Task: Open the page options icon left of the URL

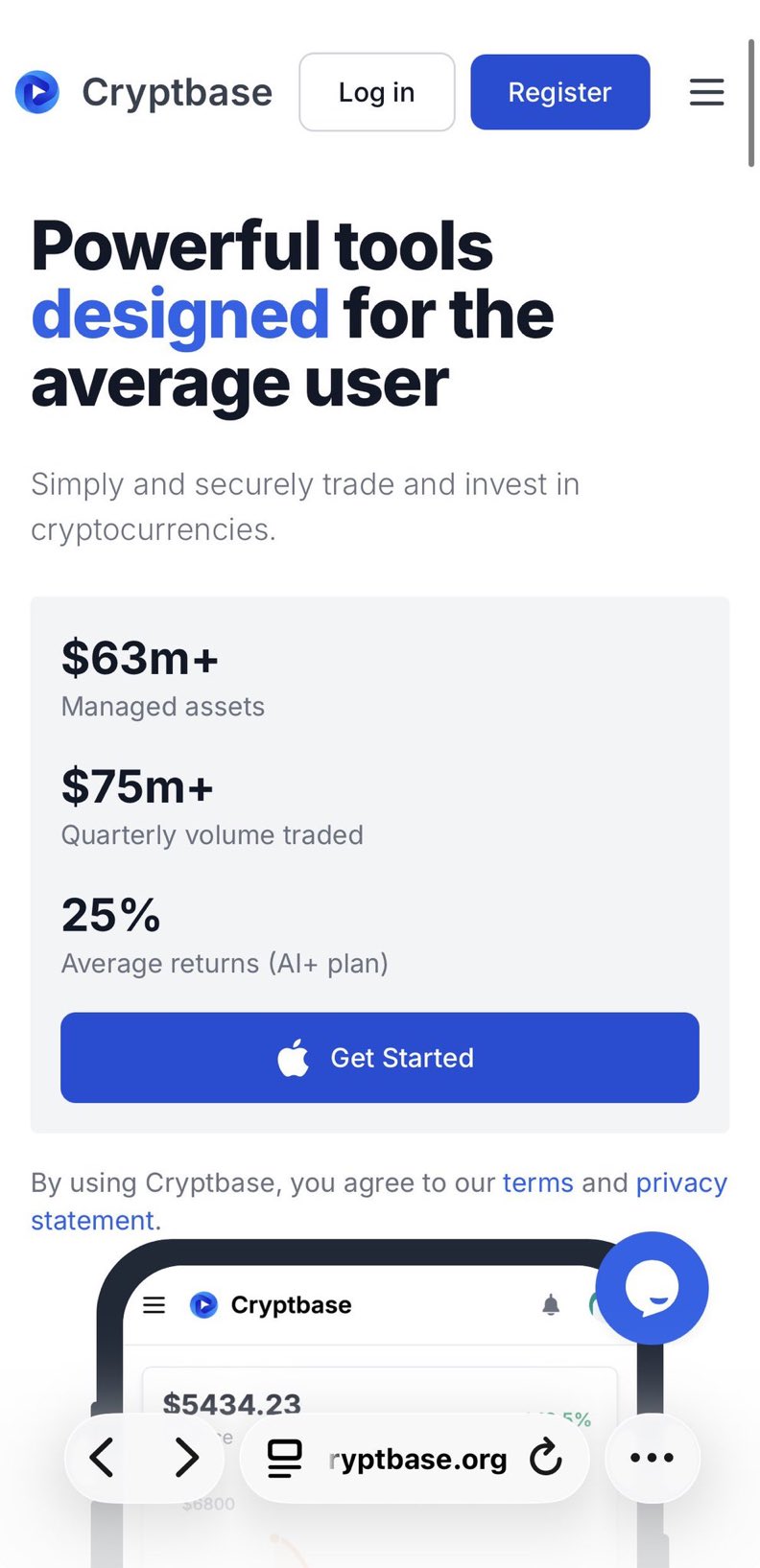Action: pos(284,1458)
